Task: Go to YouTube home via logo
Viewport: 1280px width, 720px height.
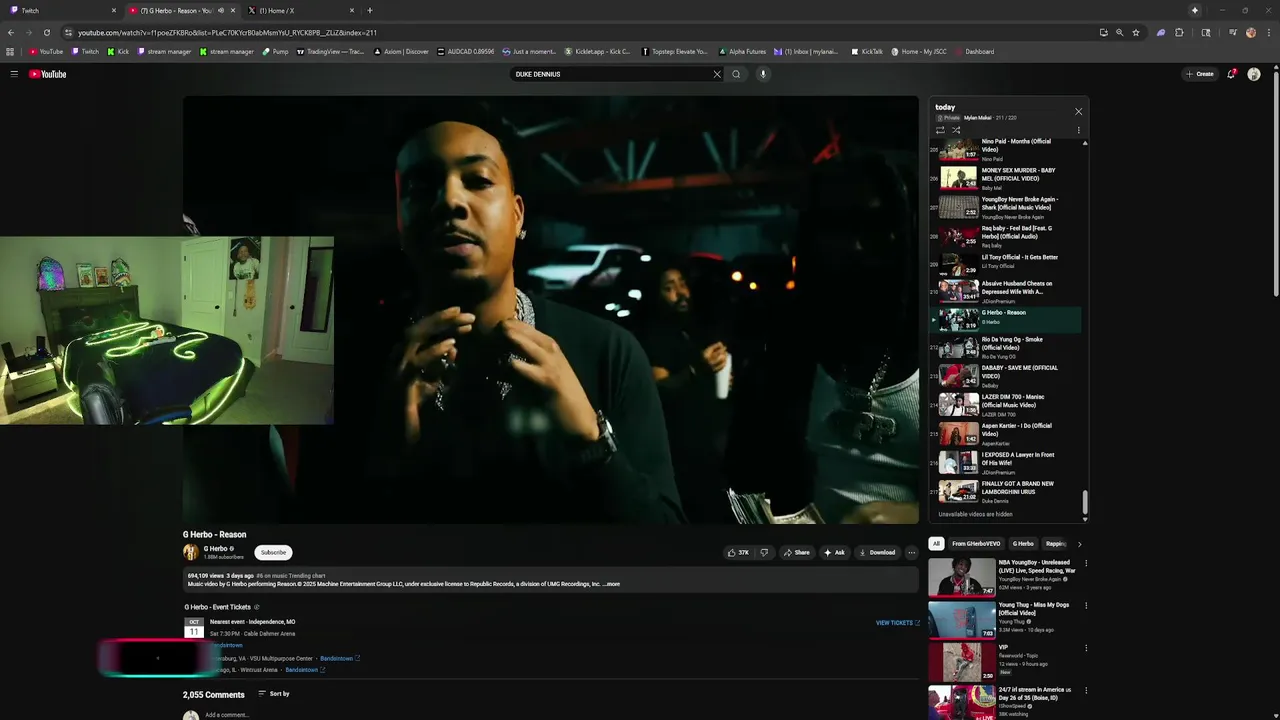Action: pyautogui.click(x=47, y=74)
